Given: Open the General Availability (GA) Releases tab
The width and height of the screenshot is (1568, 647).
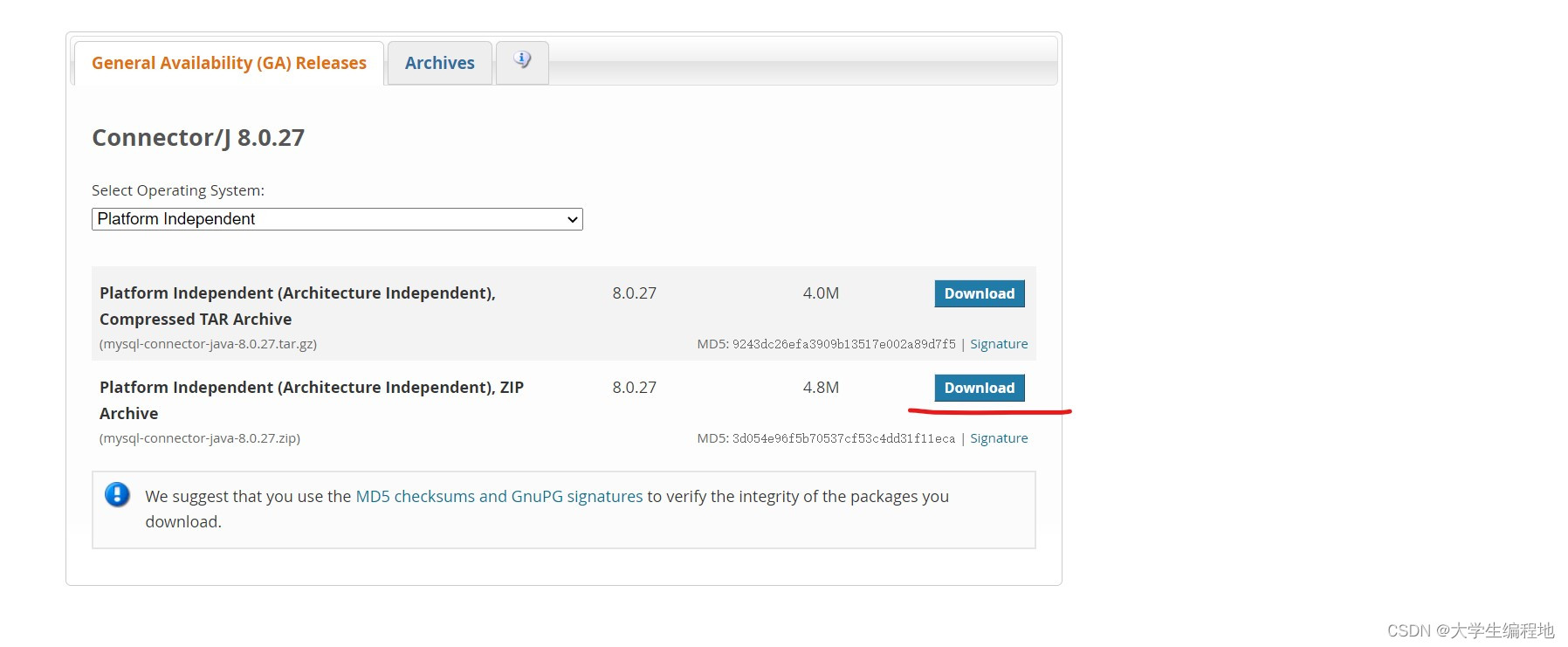Looking at the screenshot, I should (229, 63).
